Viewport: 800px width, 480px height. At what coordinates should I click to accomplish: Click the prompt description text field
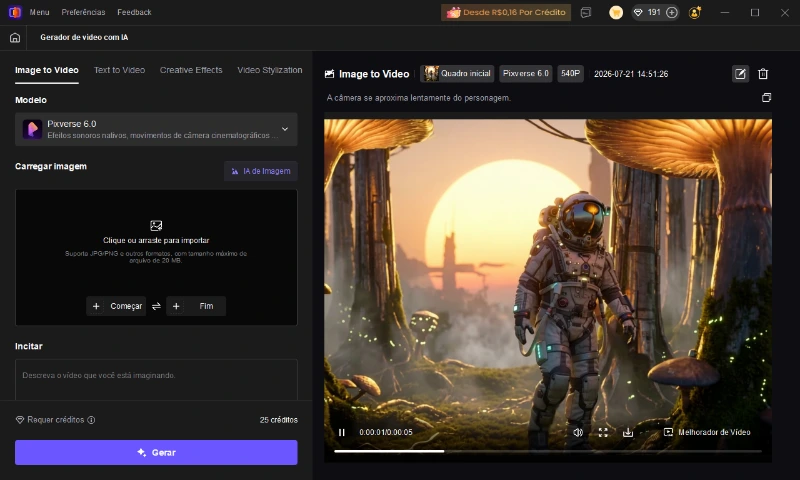tap(156, 380)
